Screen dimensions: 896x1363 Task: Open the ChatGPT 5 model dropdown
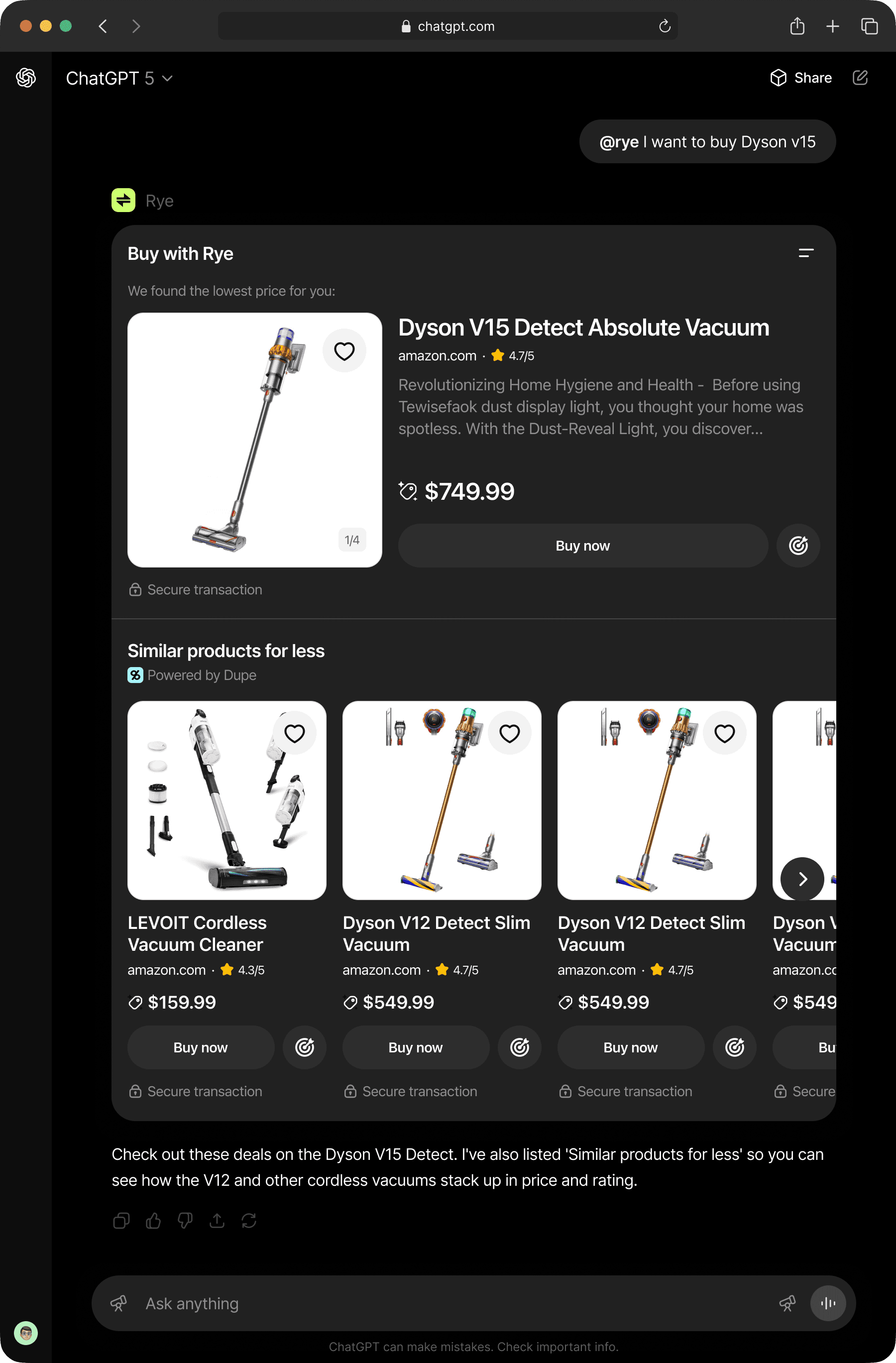tap(119, 78)
